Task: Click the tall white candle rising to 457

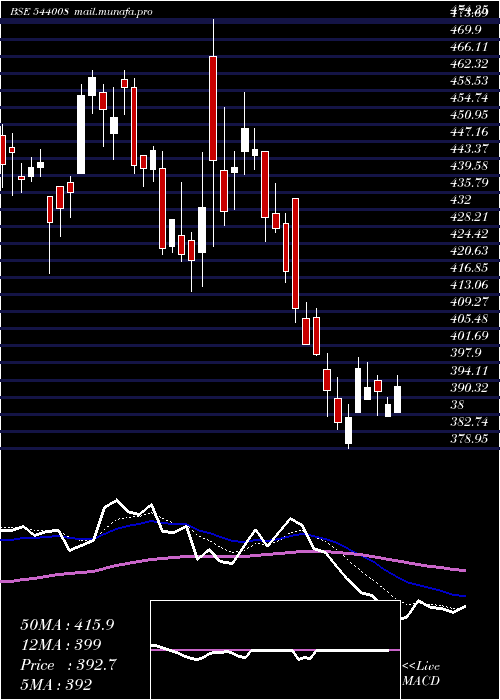Action: pos(81,134)
